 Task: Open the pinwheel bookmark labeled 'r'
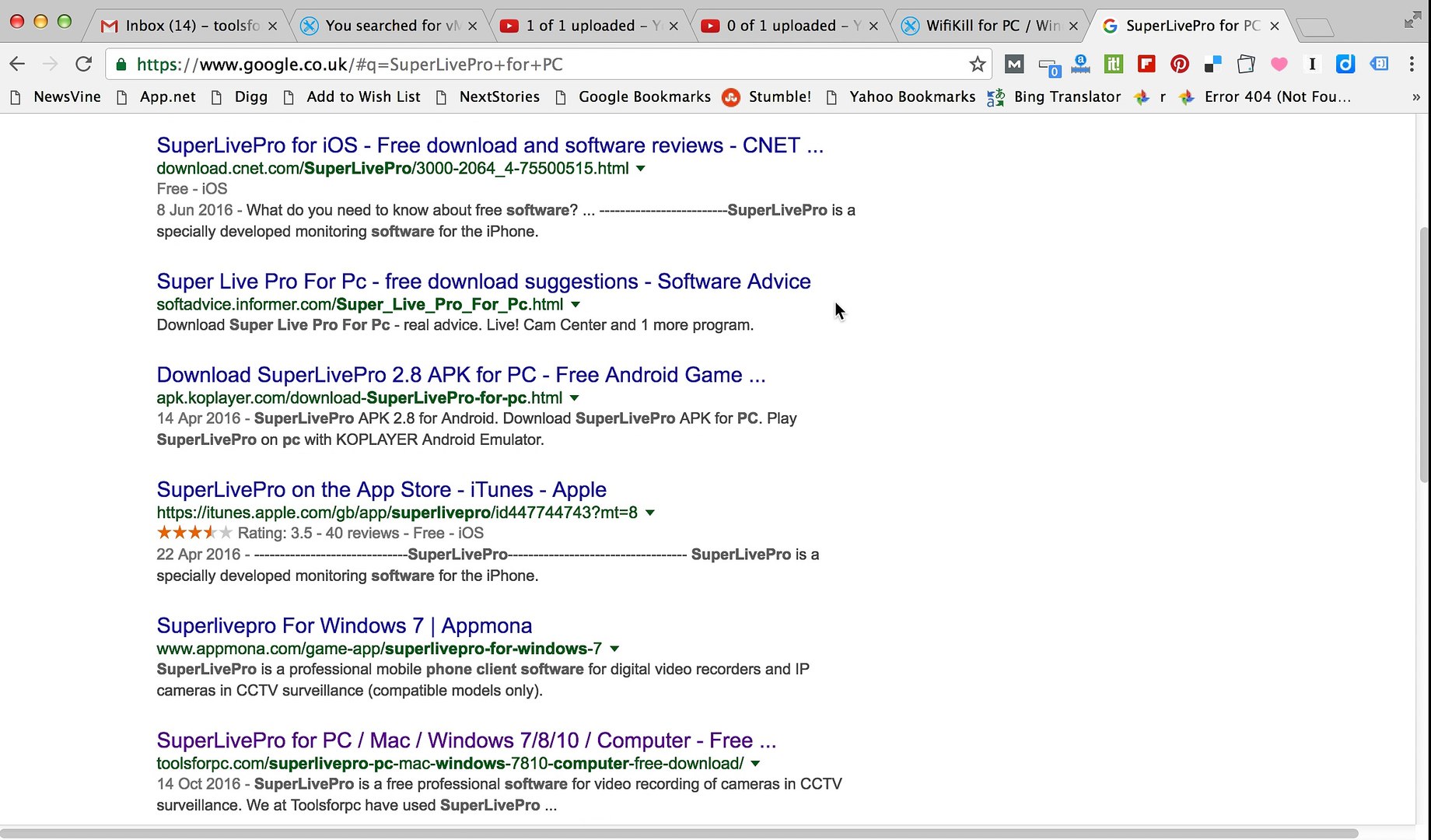[x=1150, y=97]
